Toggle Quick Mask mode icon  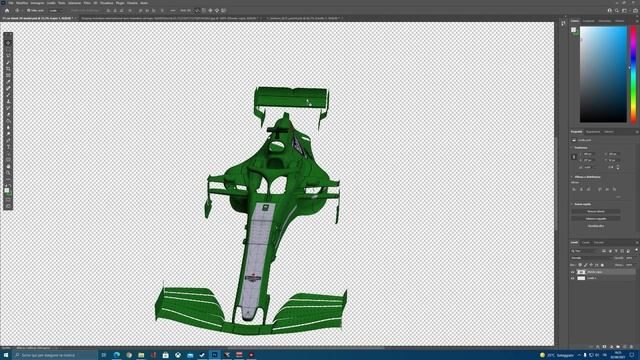[8, 200]
